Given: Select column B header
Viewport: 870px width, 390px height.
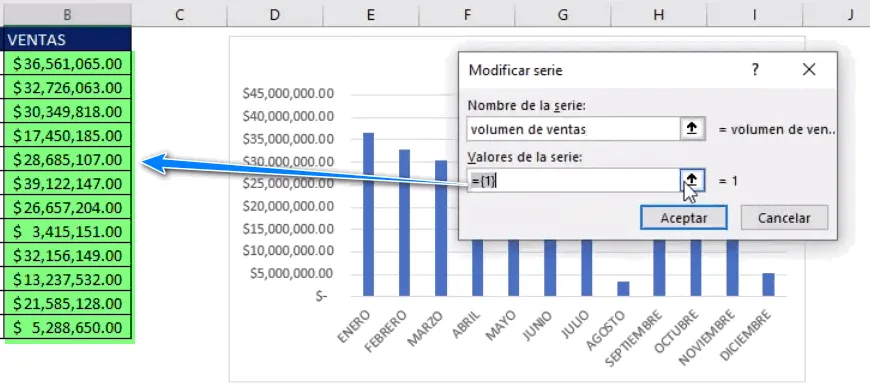Looking at the screenshot, I should pyautogui.click(x=67, y=14).
